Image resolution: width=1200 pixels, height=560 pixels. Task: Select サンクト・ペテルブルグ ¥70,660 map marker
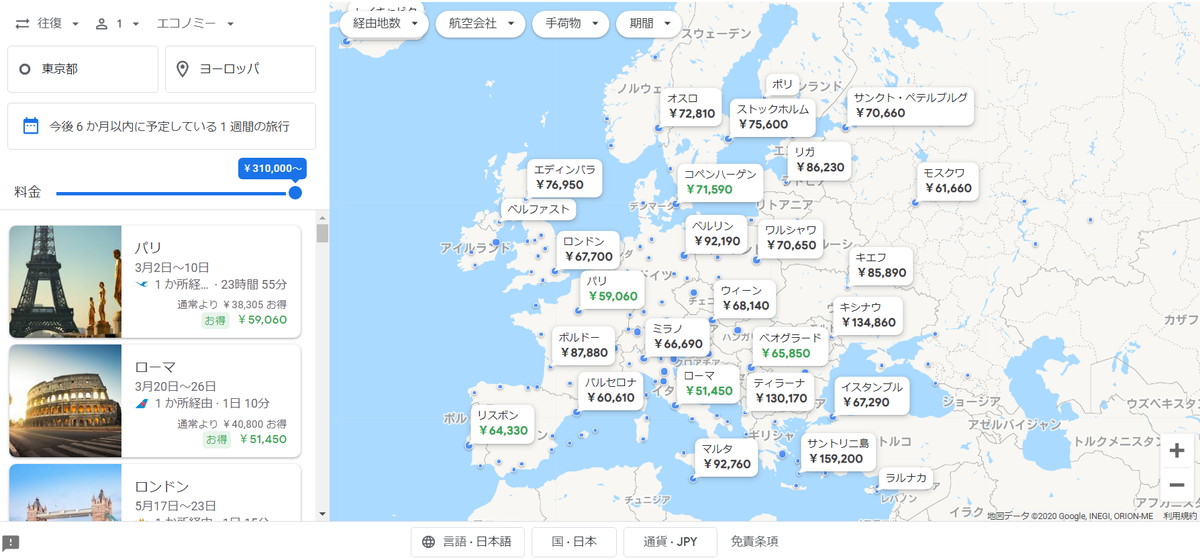910,106
